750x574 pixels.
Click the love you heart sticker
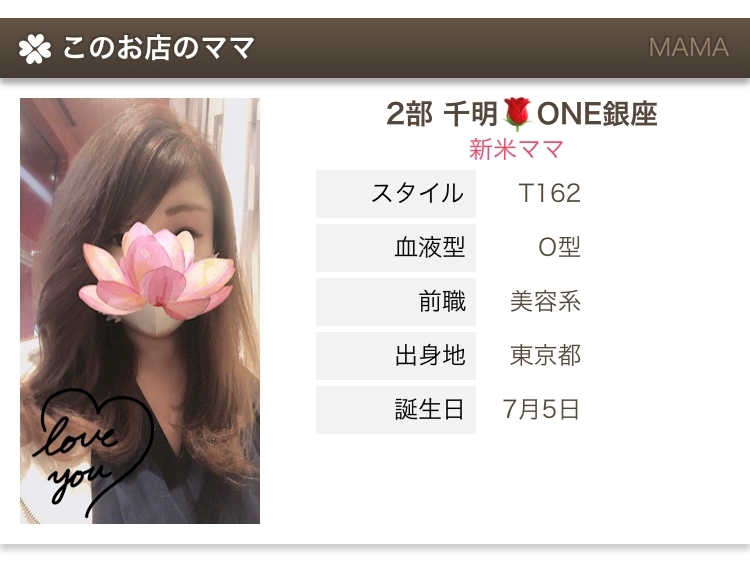(x=93, y=452)
